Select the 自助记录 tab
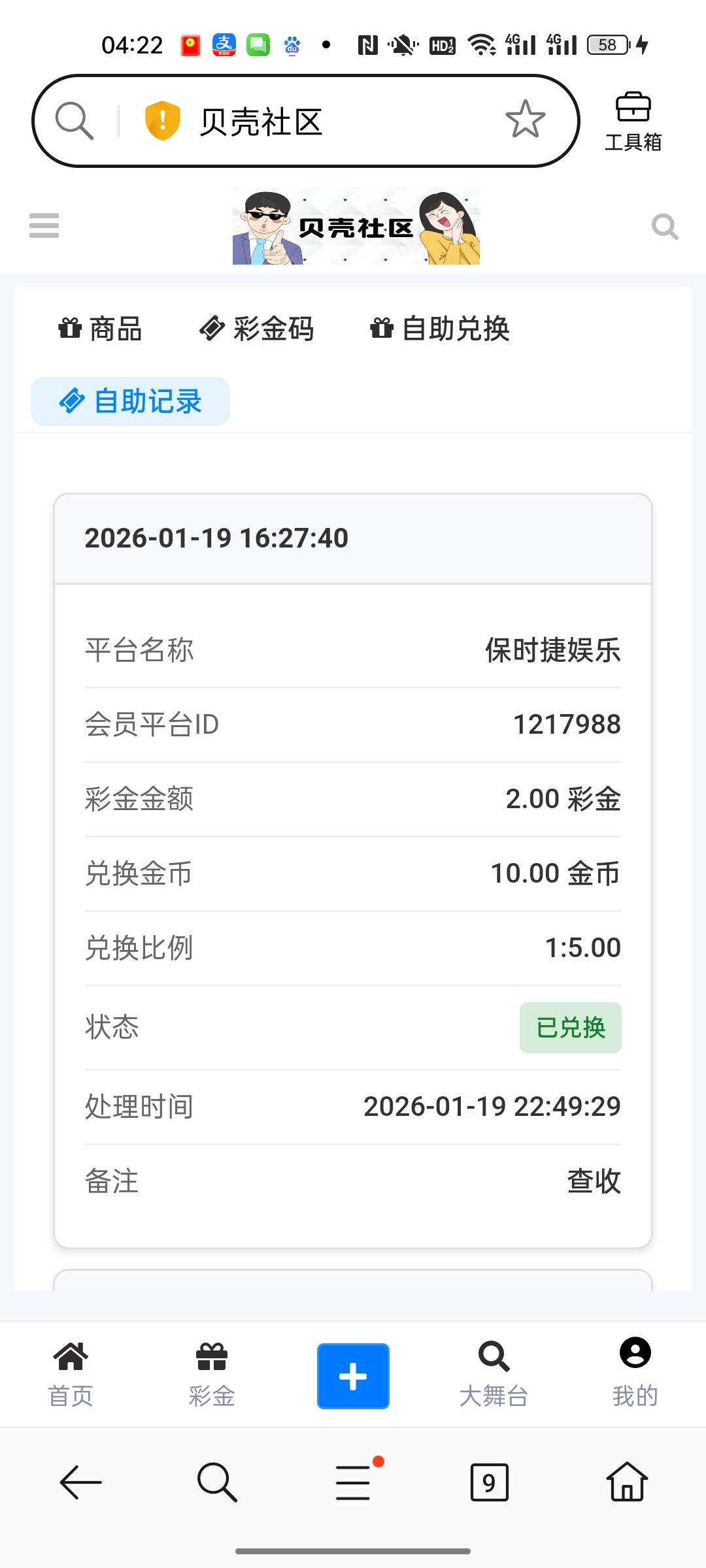The width and height of the screenshot is (706, 1568). (x=131, y=401)
